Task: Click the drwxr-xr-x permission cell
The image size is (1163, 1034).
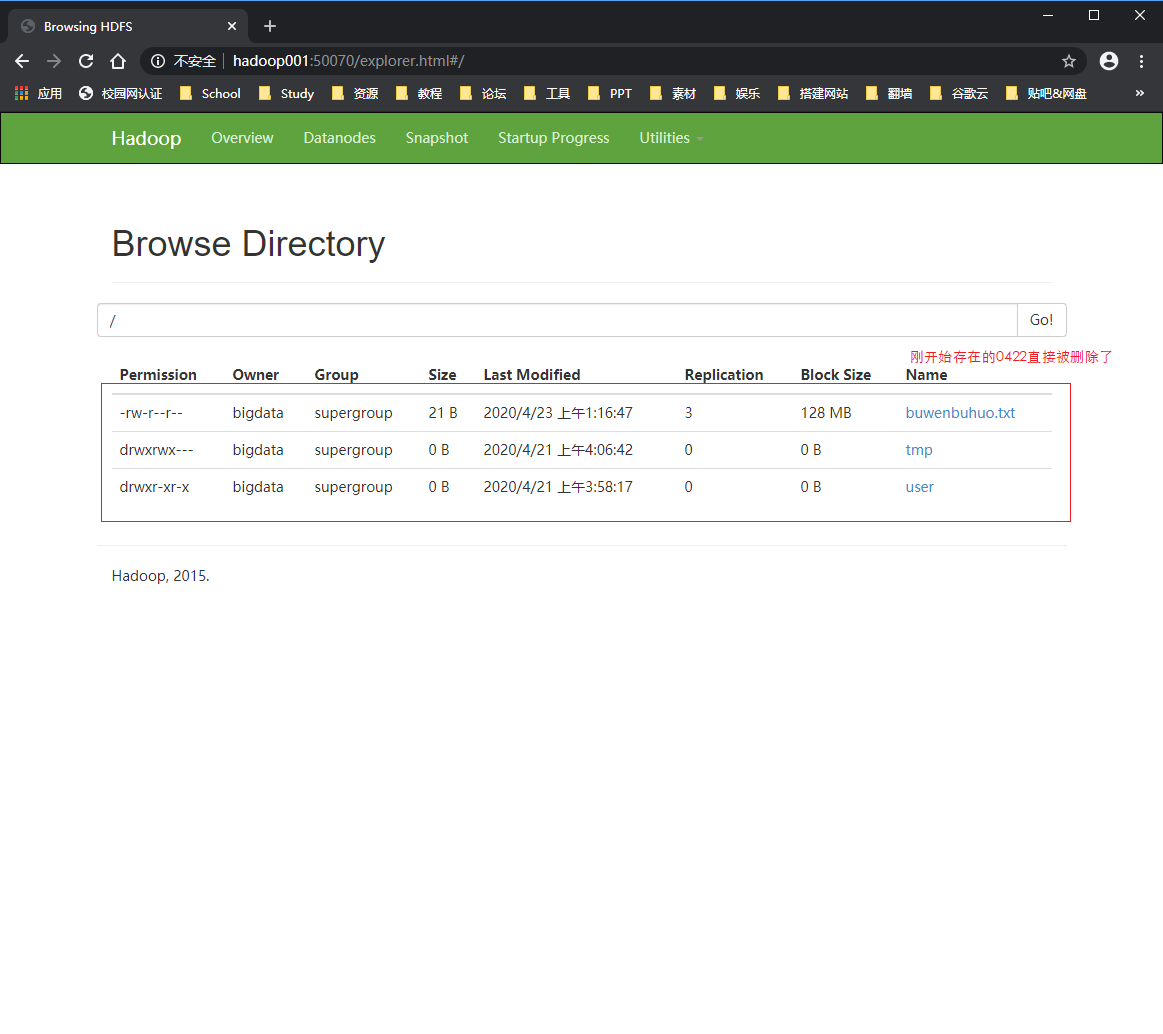Action: pos(154,487)
